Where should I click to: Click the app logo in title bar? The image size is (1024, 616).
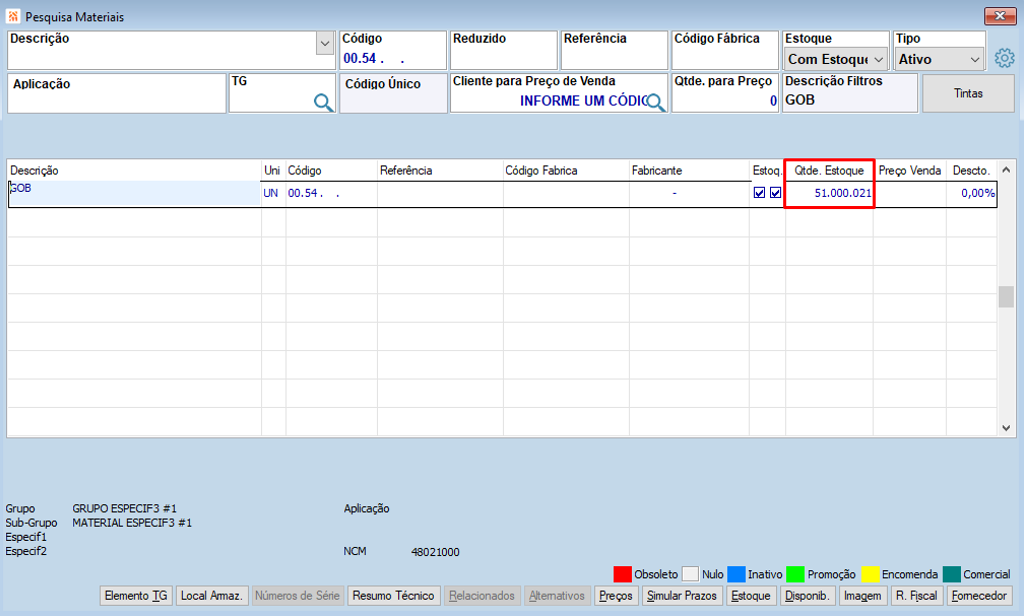(x=12, y=16)
